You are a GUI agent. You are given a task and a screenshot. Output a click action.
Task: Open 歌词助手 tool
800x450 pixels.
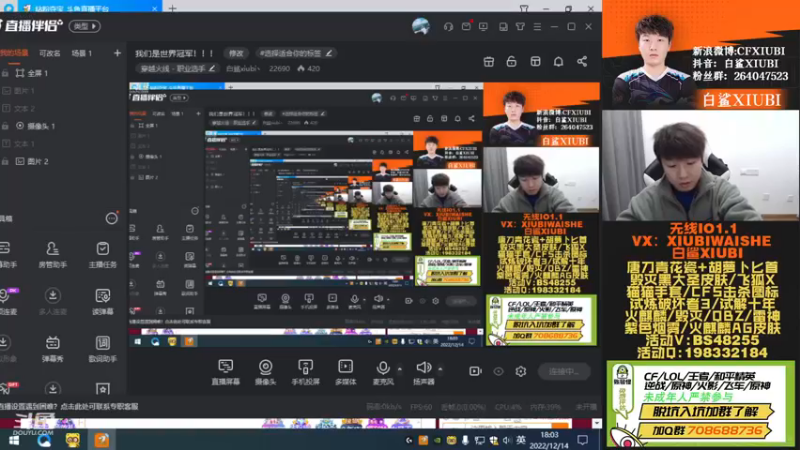click(103, 349)
